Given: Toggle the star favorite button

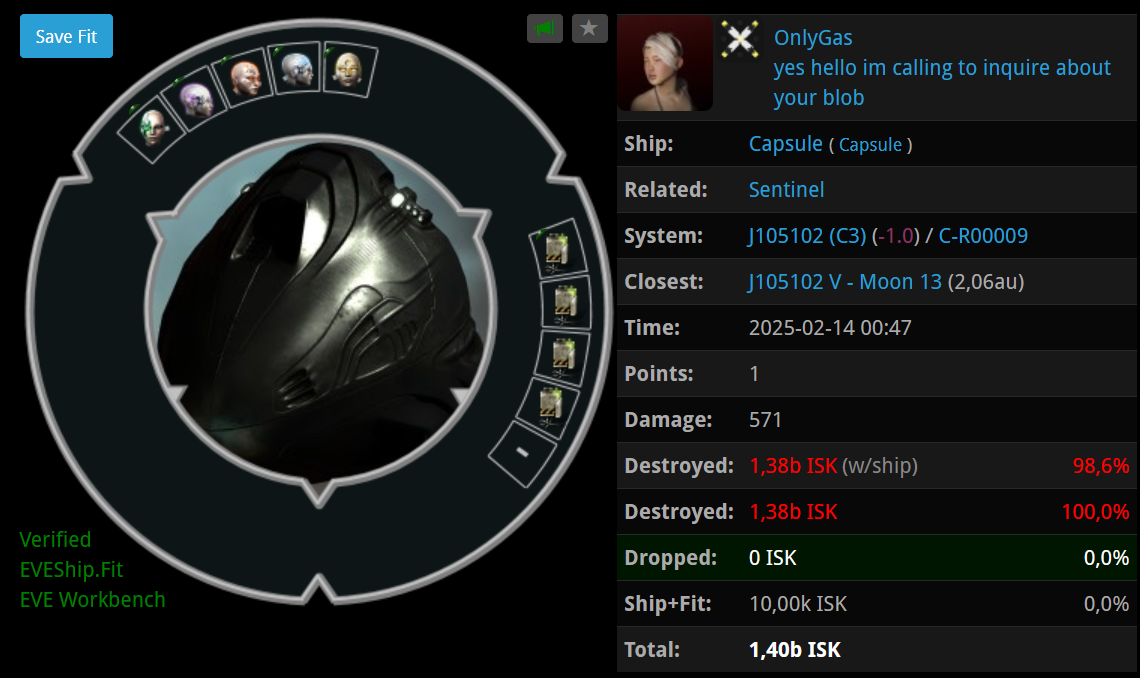Looking at the screenshot, I should pos(590,29).
